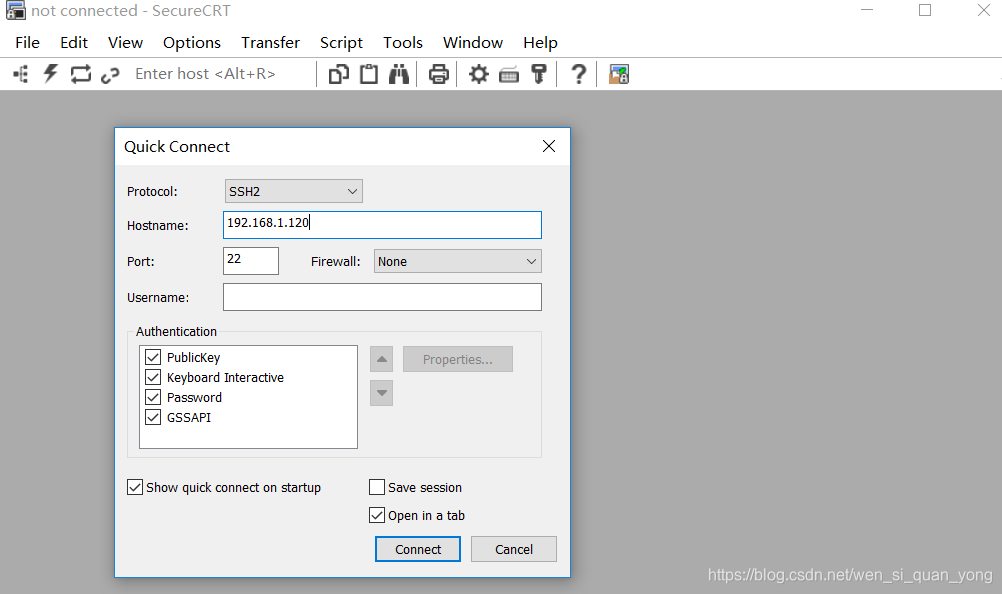Click the Keymap Editor keyboard icon

tap(509, 75)
